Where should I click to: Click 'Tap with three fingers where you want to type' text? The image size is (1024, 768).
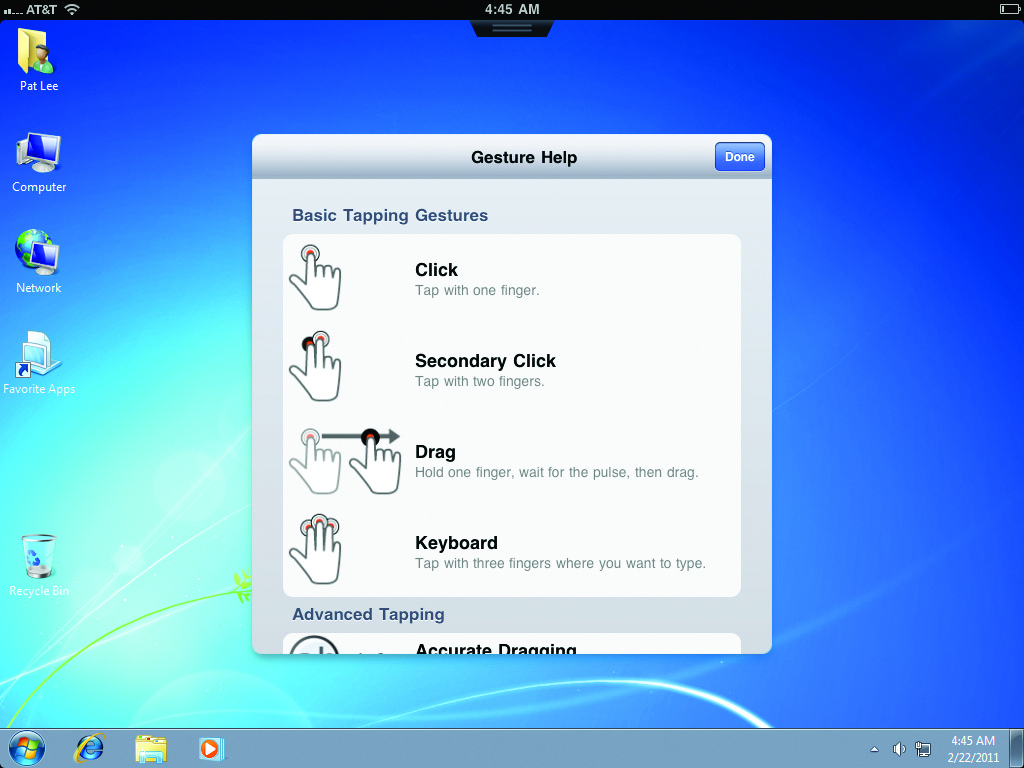(560, 563)
